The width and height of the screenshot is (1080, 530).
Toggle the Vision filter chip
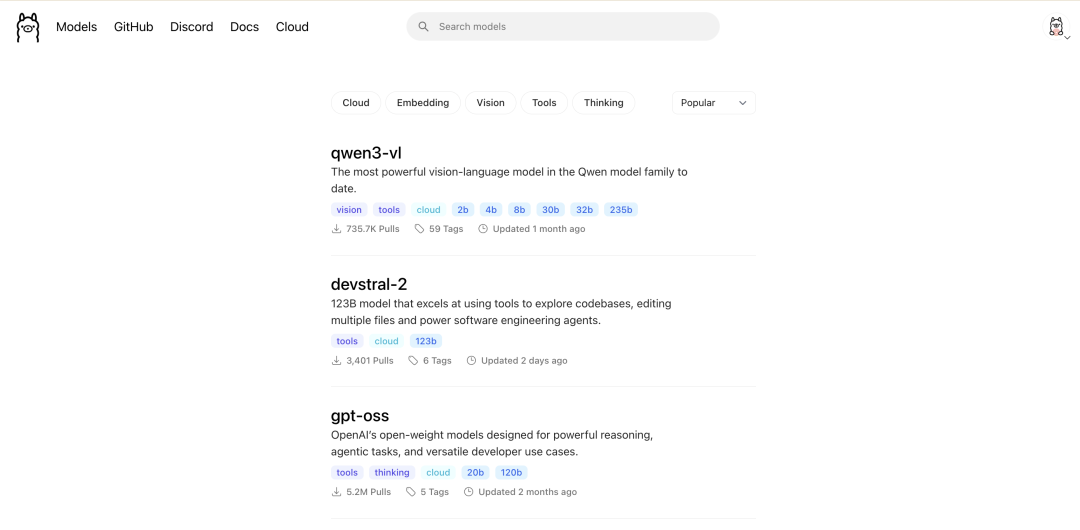coord(490,103)
